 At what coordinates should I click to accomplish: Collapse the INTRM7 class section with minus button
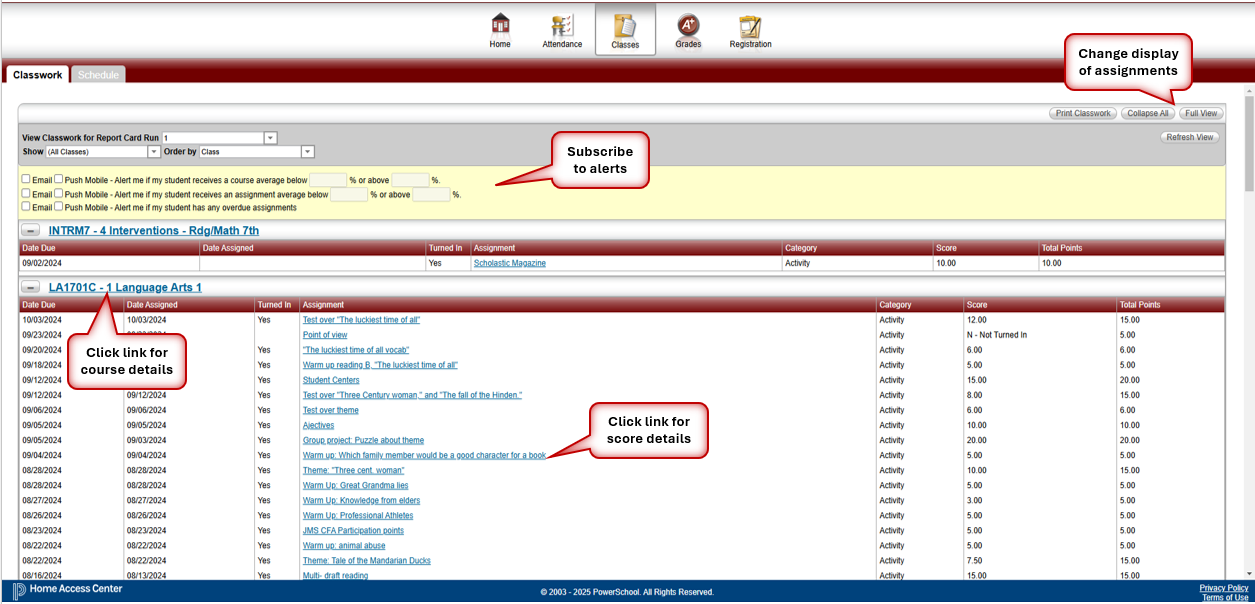[31, 231]
